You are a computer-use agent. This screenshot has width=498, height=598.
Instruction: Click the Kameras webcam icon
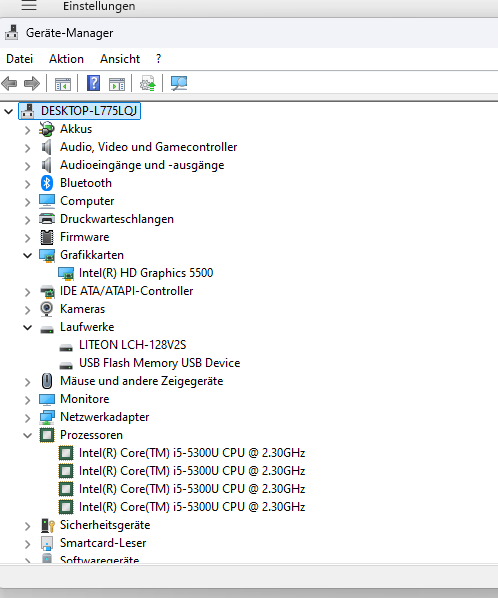click(x=47, y=309)
